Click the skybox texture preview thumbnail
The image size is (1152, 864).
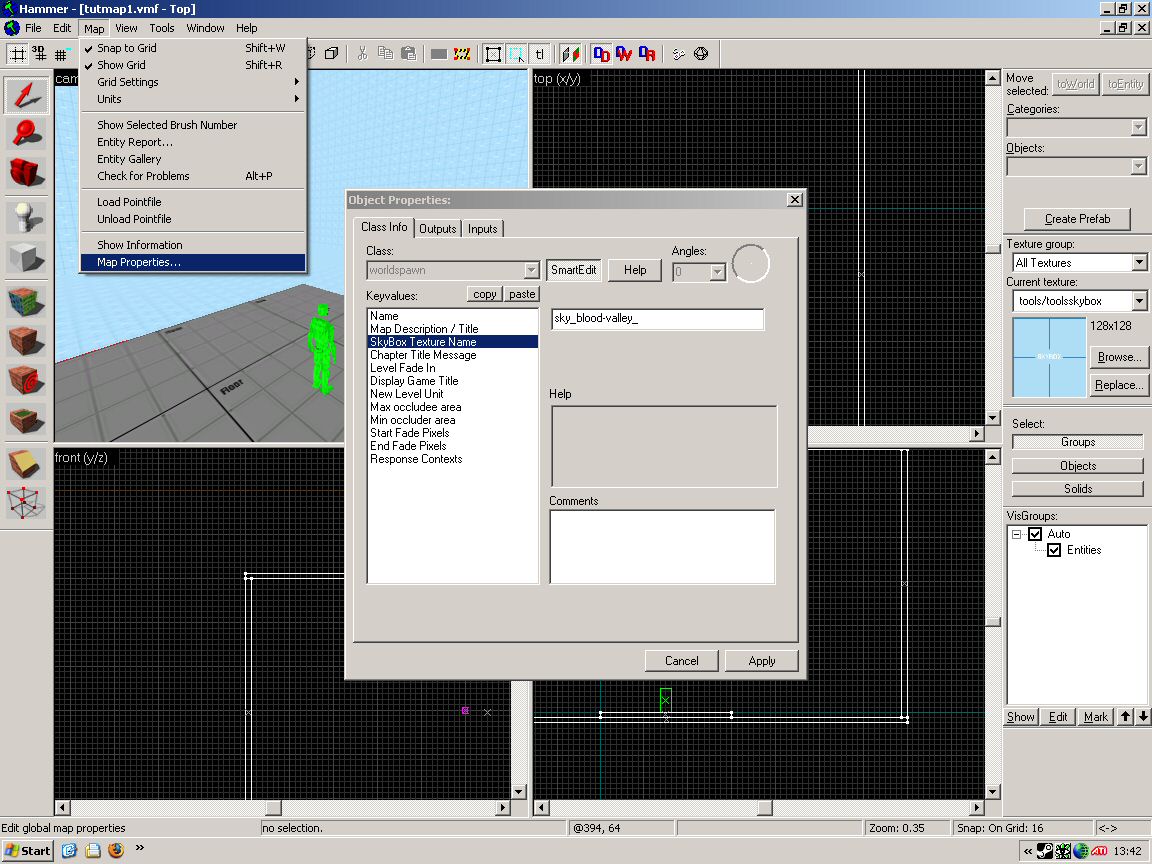[1049, 357]
